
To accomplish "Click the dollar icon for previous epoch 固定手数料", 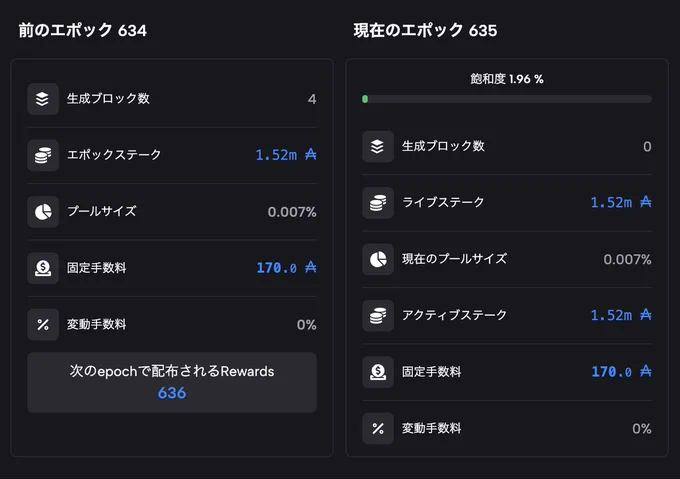I will pos(42,268).
